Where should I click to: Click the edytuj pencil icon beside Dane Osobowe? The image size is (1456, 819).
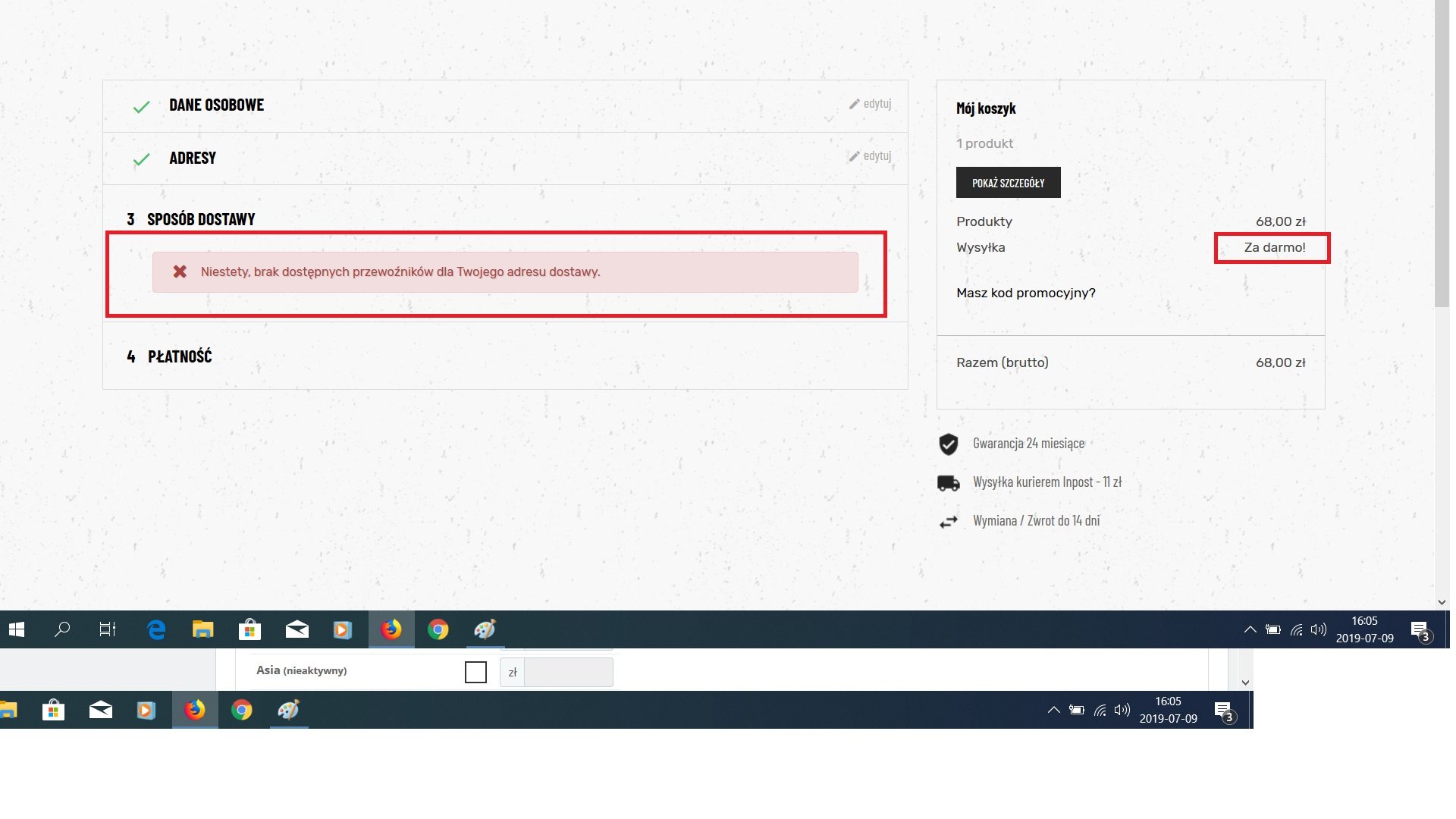(x=855, y=104)
